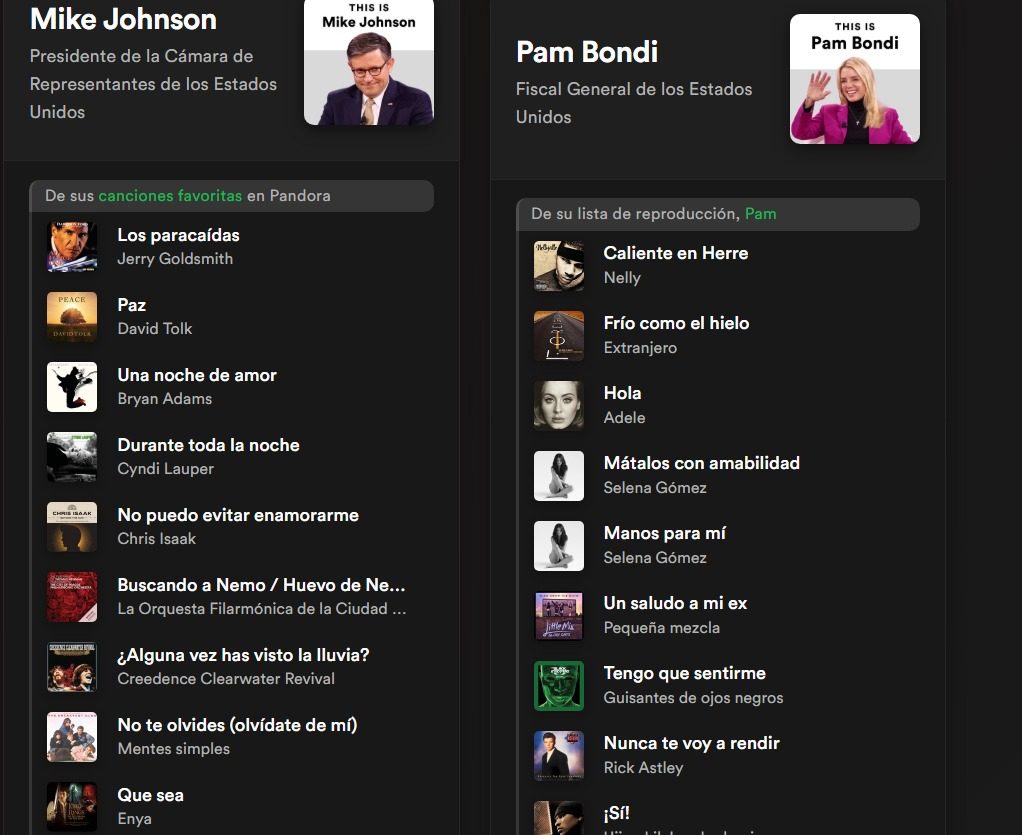Select the Una noche de amor album cover
Image resolution: width=1022 pixels, height=835 pixels.
(72, 387)
